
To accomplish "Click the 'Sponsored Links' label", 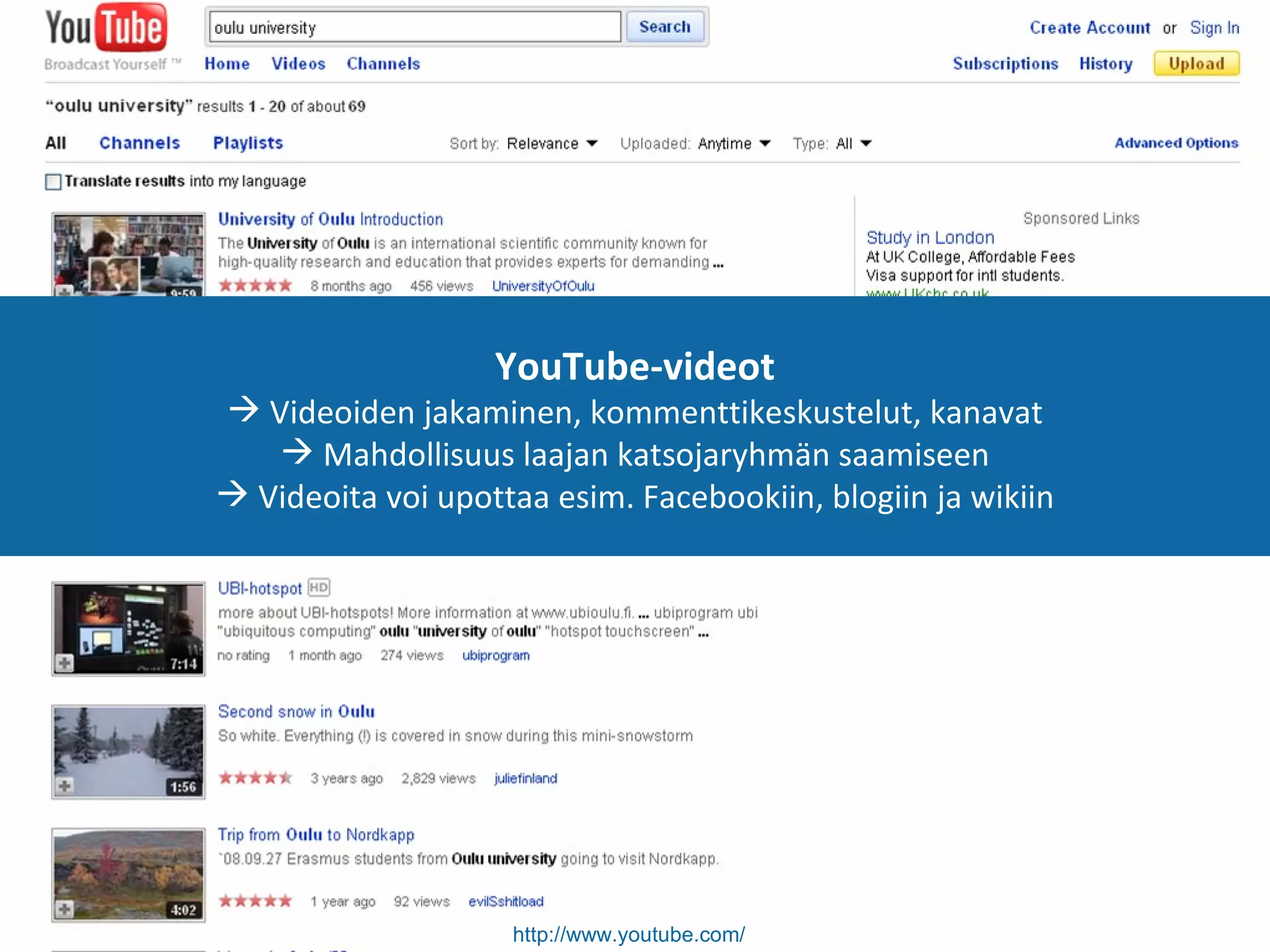I will click(1081, 219).
